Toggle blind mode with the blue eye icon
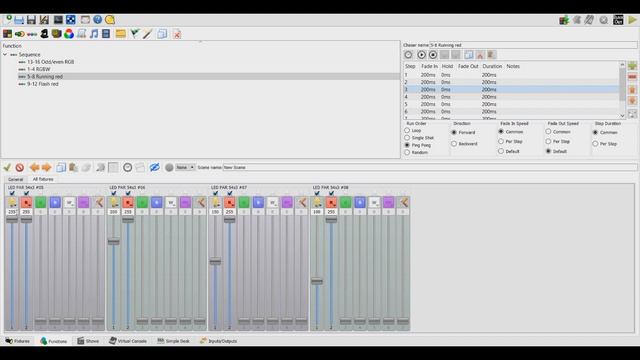640x360 pixels. (x=154, y=167)
